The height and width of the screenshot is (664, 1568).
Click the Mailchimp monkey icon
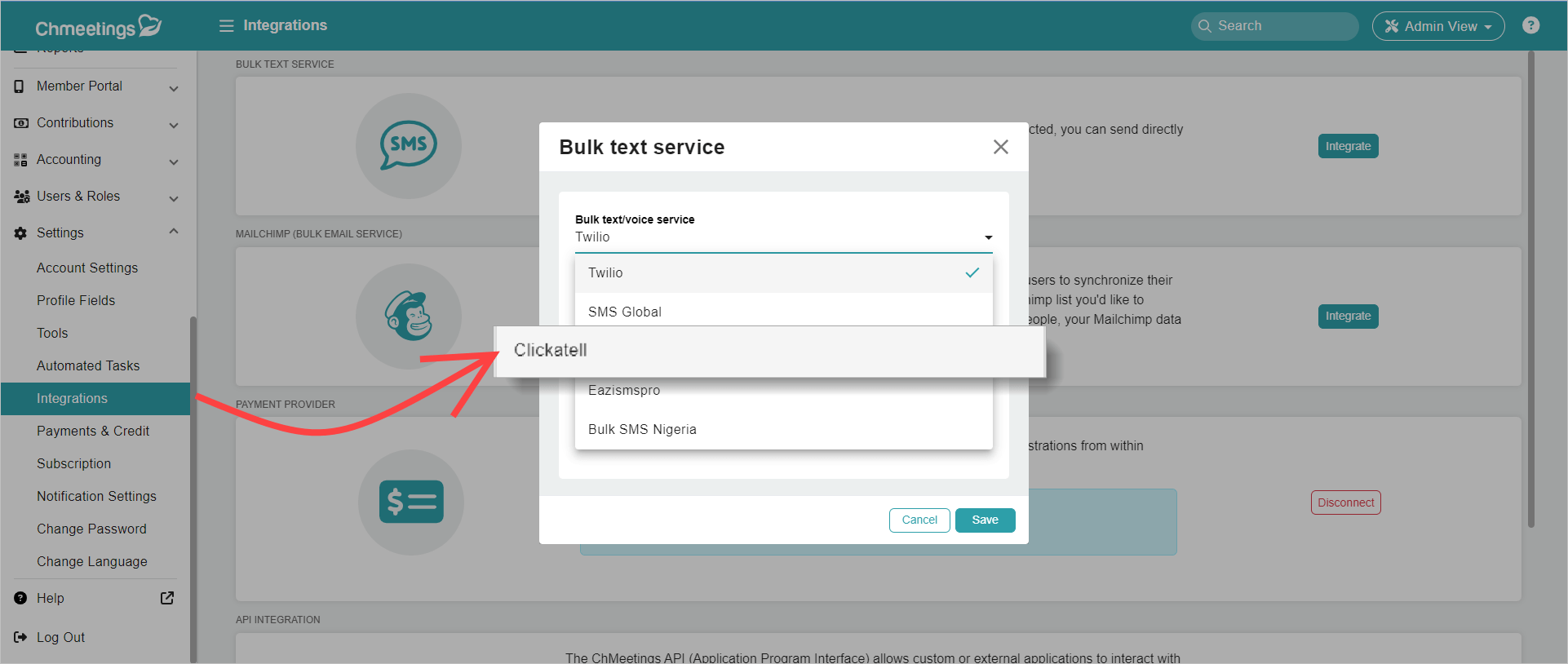(x=408, y=316)
